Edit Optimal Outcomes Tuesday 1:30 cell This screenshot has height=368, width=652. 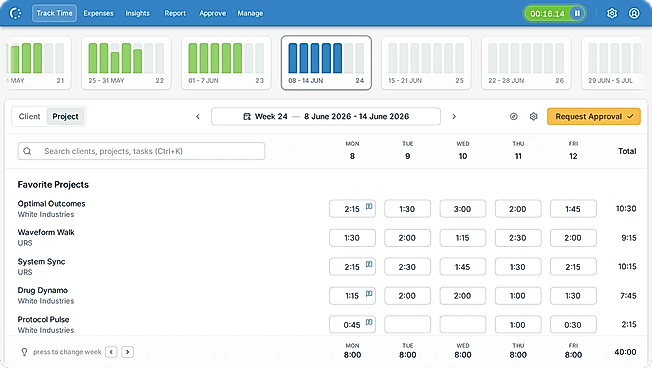click(407, 209)
